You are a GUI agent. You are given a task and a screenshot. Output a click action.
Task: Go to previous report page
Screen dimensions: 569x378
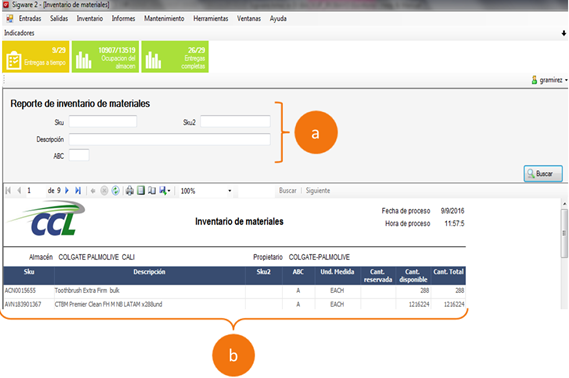pos(19,190)
